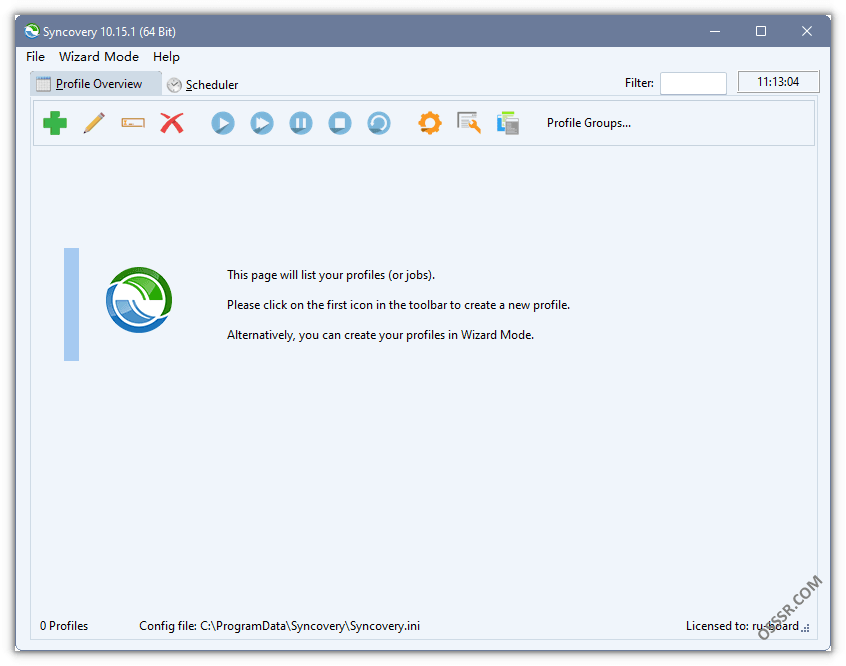Switch to Wizard Mode menu
846x666 pixels.
tap(99, 57)
